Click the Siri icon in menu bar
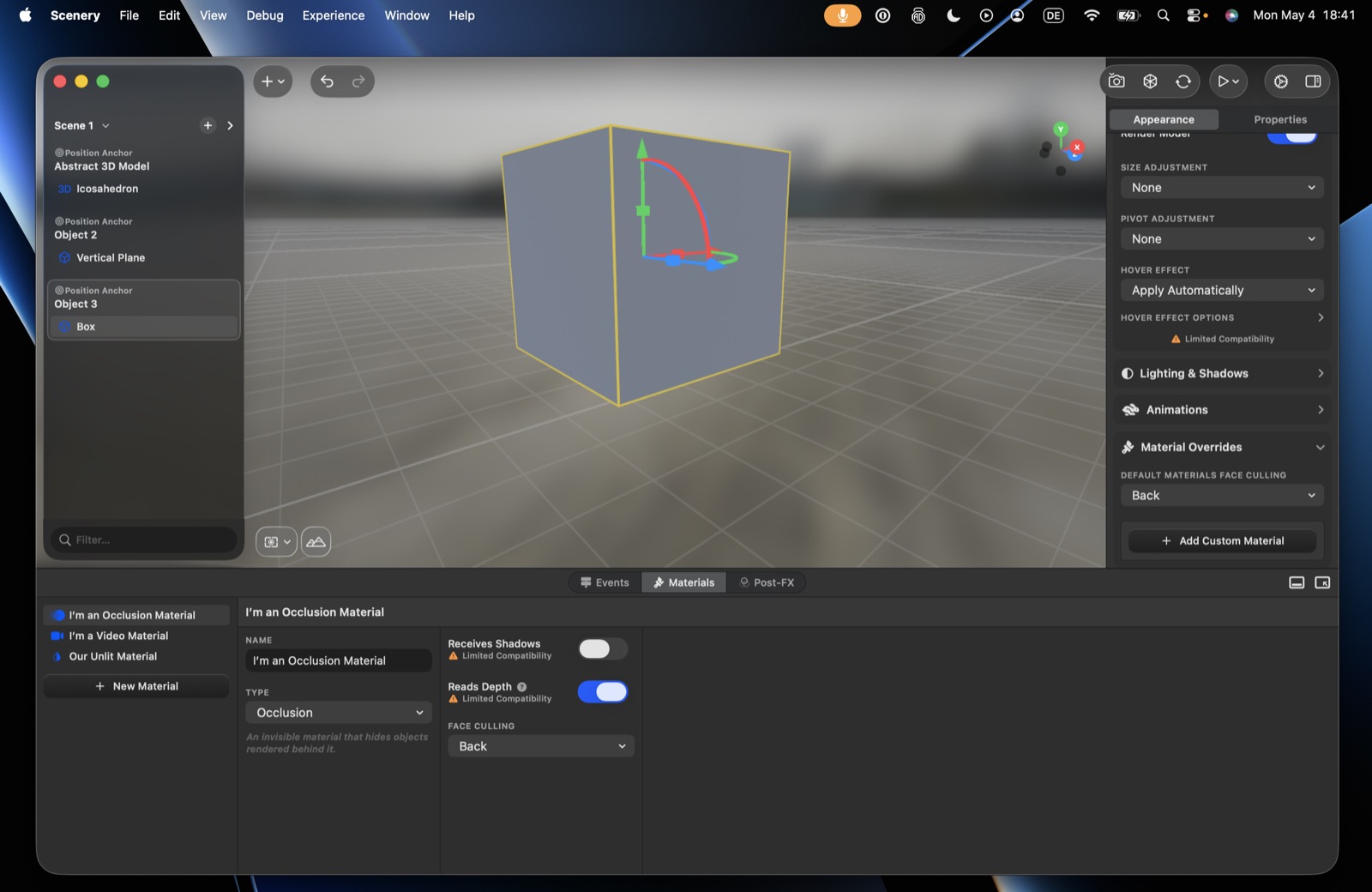 pos(1231,15)
